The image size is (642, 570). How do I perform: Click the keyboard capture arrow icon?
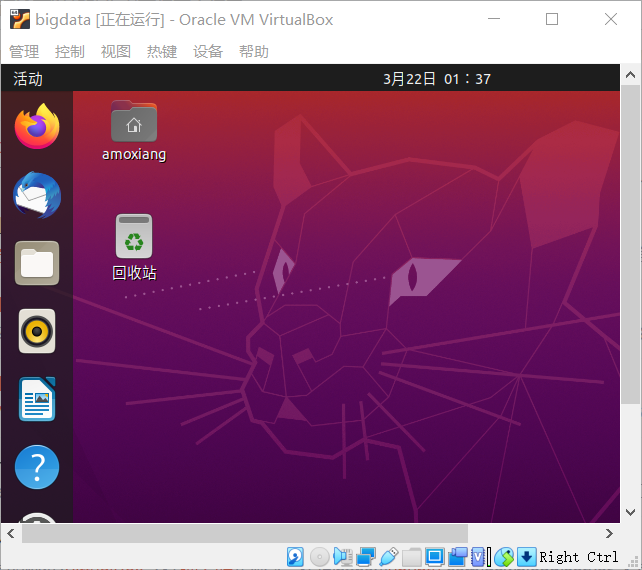pyautogui.click(x=527, y=557)
